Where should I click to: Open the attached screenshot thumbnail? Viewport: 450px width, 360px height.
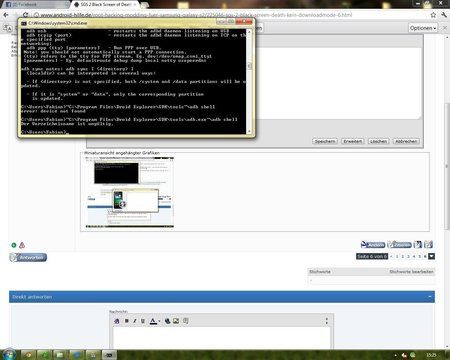130,193
